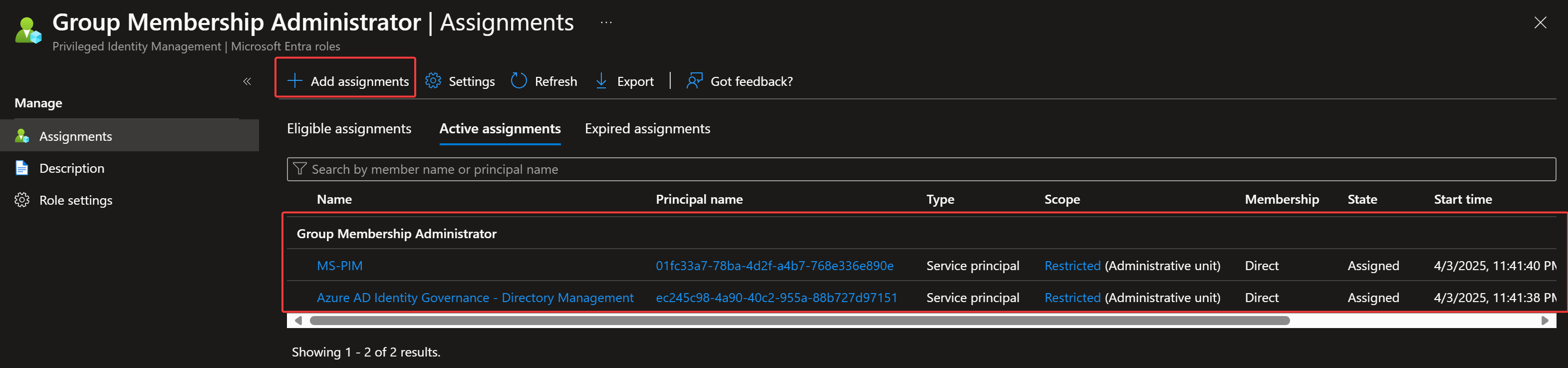Switch to Expired assignments tab
1568x368 pixels.
(647, 128)
